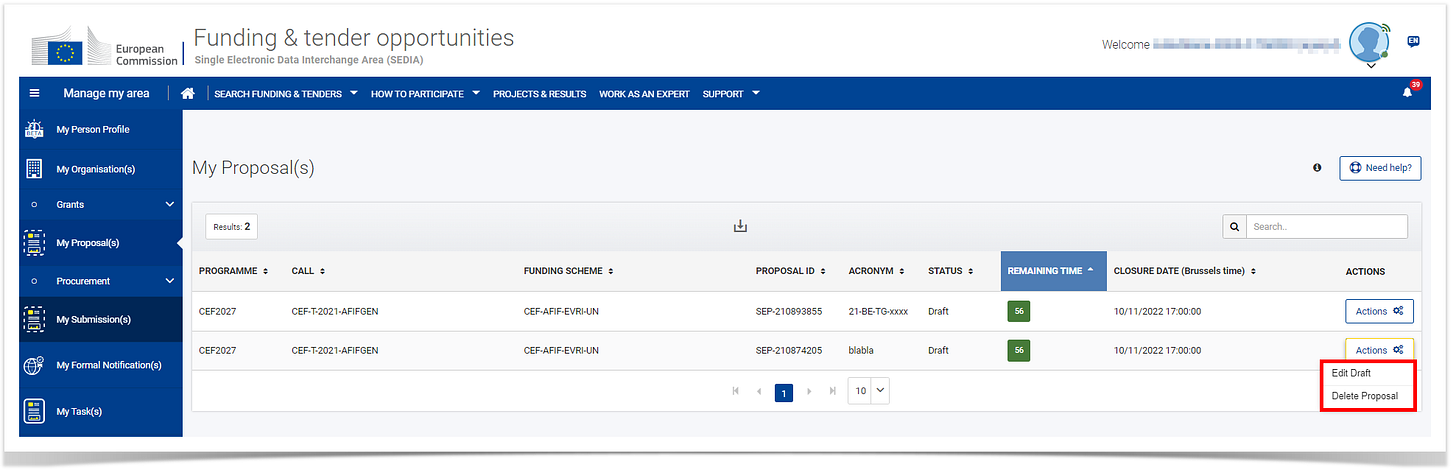Click the information icon near Need help
1456x473 pixels.
point(1317,168)
